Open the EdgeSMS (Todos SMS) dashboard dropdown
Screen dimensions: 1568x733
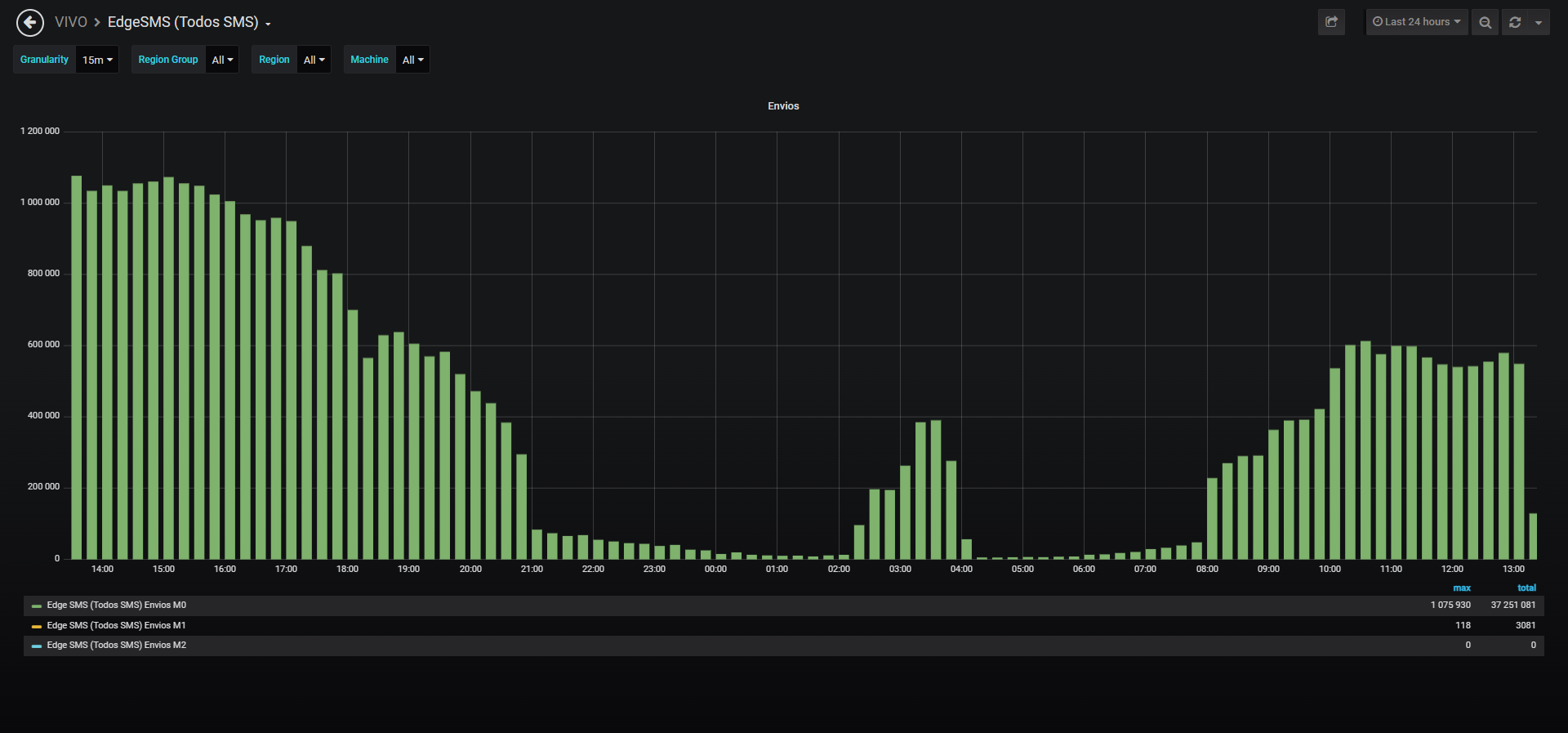pos(189,22)
